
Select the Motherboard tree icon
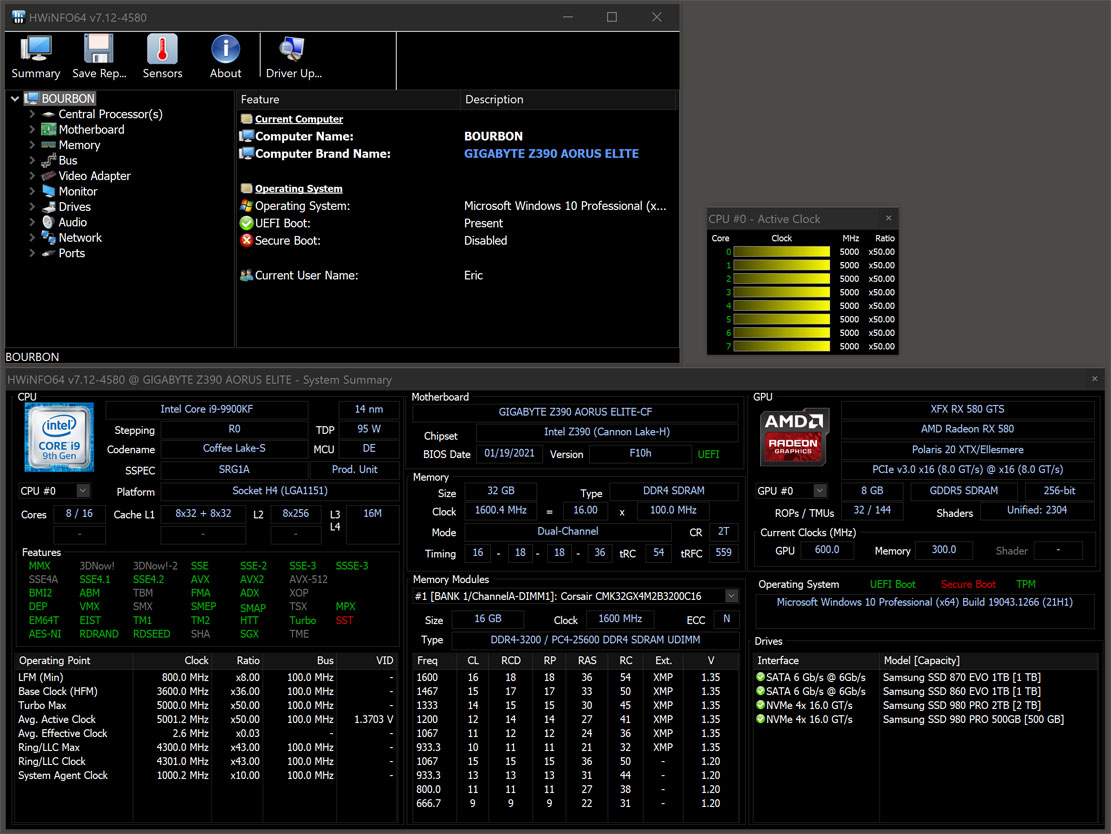tap(48, 130)
